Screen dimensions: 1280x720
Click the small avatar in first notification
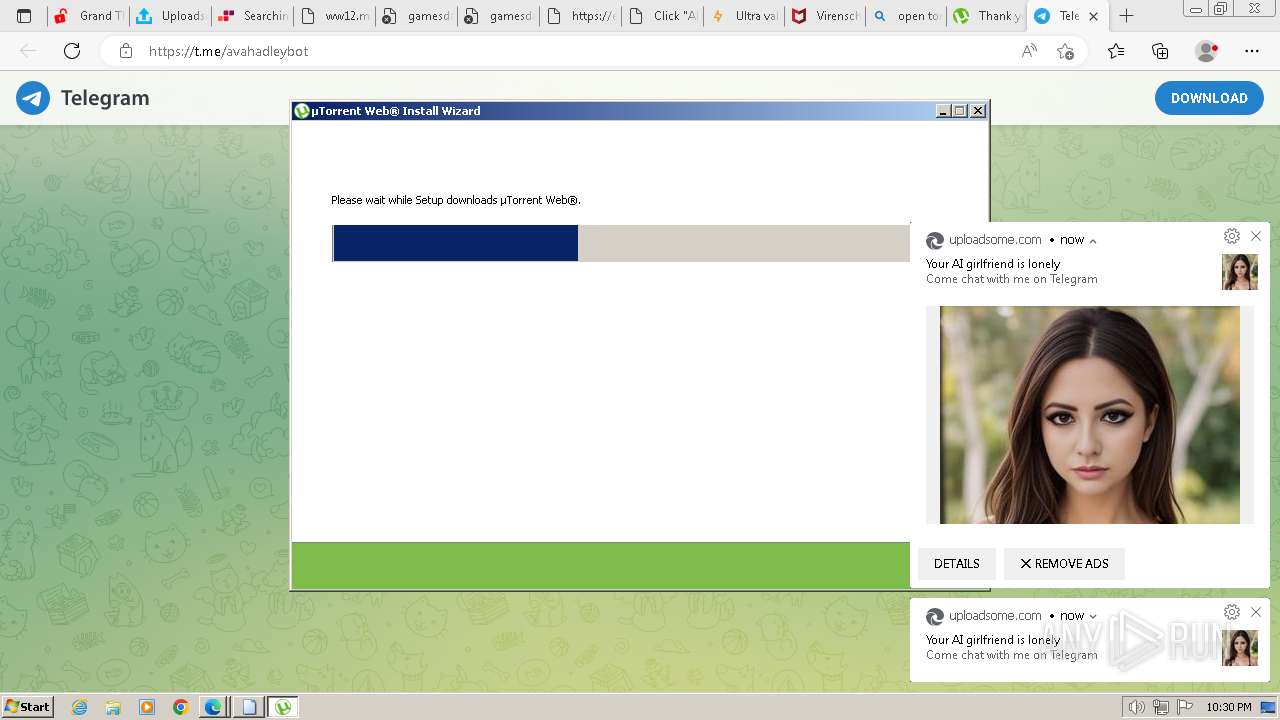click(1240, 272)
